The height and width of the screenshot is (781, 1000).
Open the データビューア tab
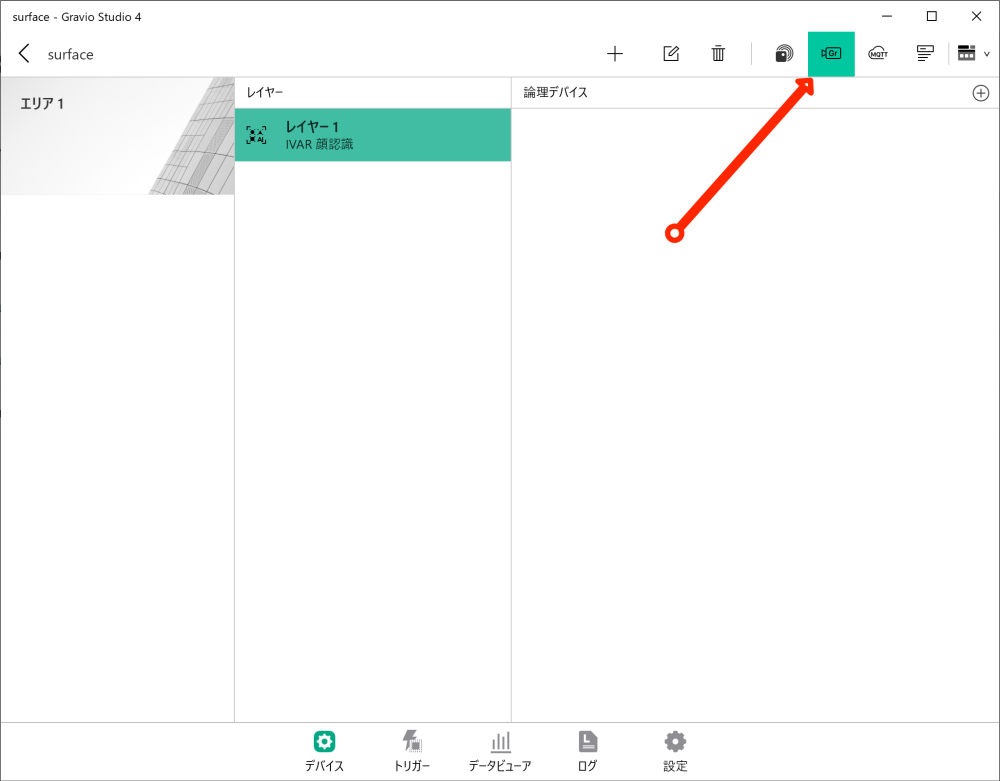pos(500,751)
